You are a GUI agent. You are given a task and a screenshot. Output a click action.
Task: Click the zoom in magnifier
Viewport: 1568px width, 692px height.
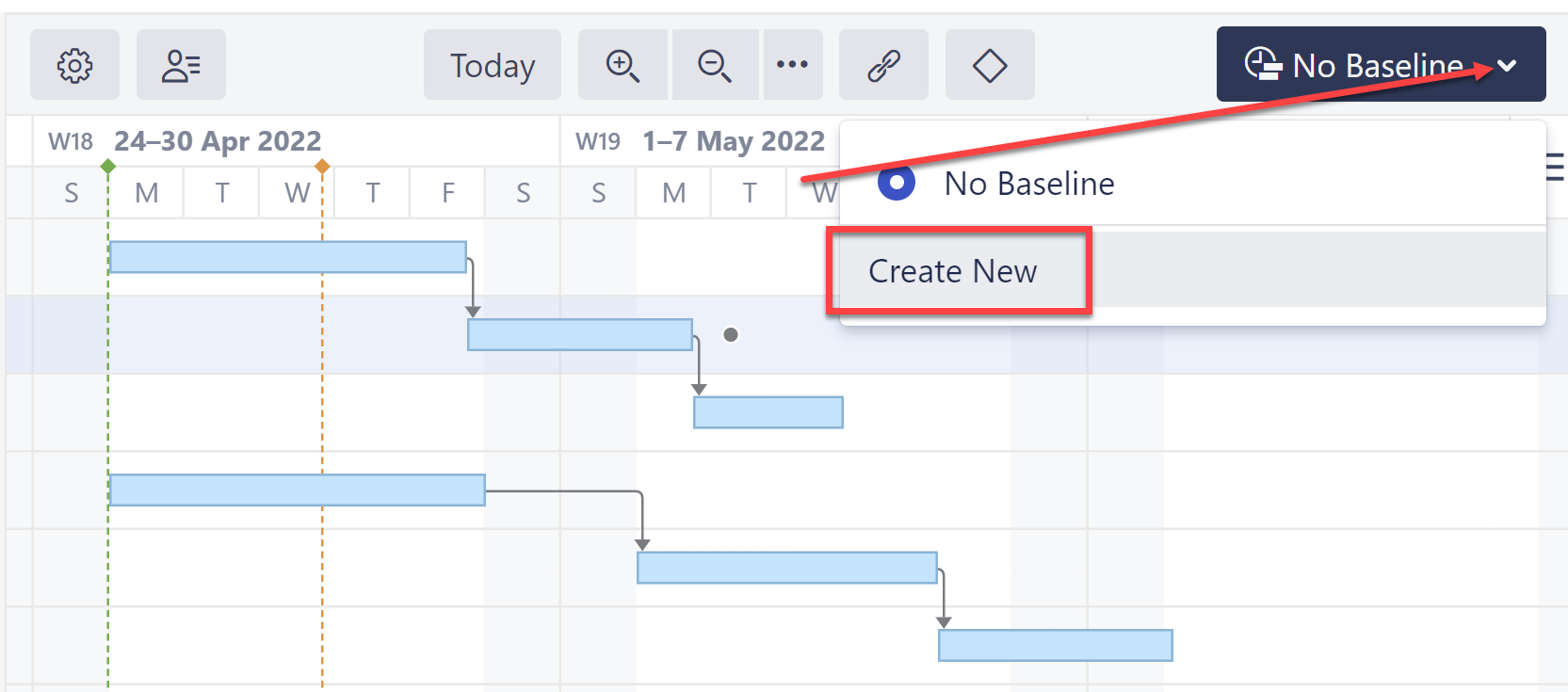[622, 65]
